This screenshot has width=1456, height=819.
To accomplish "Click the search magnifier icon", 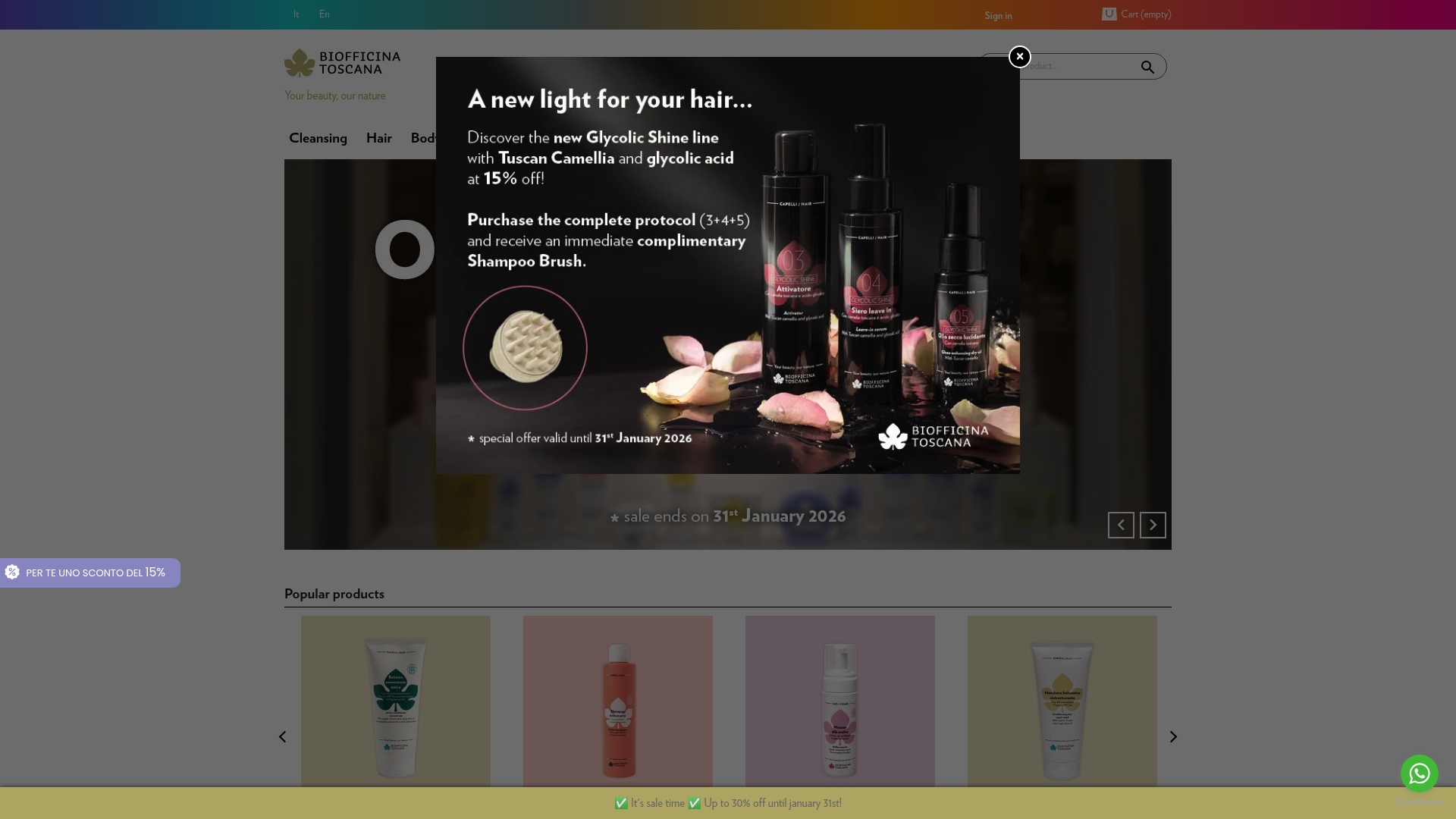I will coord(1147,67).
